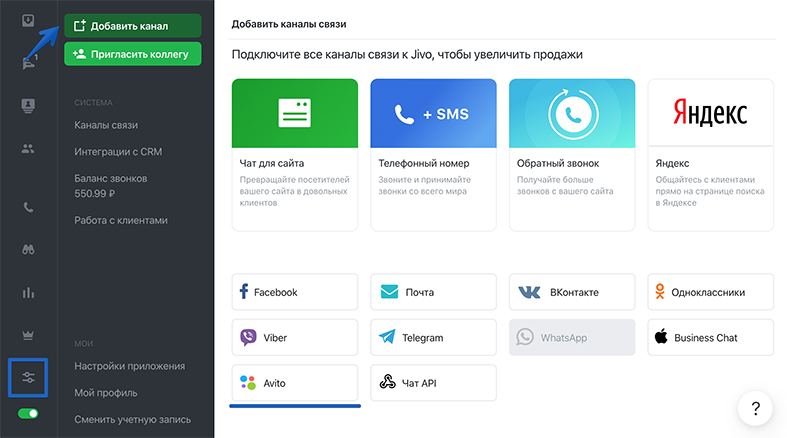Click the Одноклассники orange logo icon
Screen dimensions: 787x438
click(x=660, y=291)
